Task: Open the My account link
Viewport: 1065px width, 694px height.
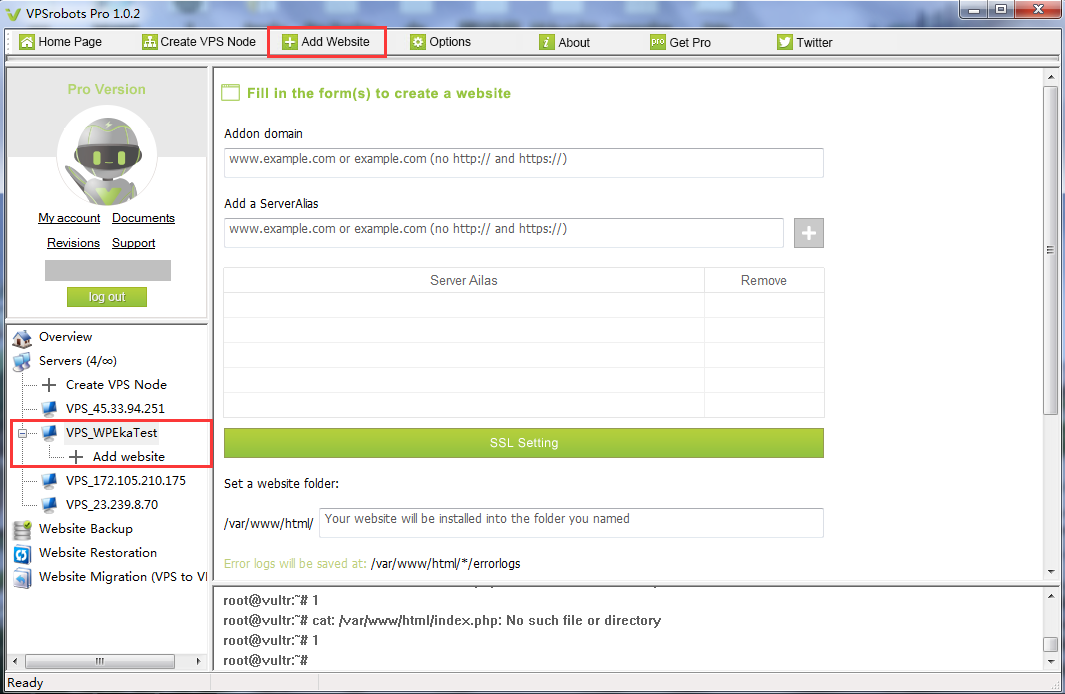Action: tap(69, 218)
